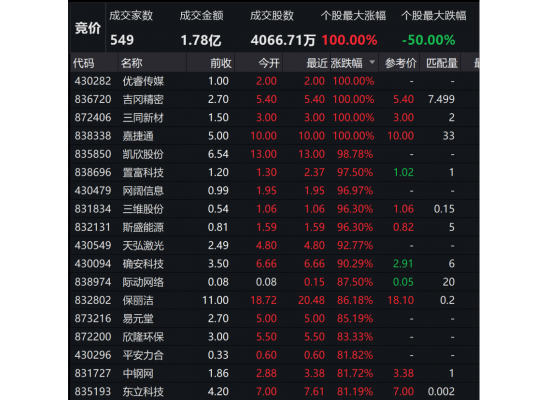Select stock name 中钢网

coord(138,373)
